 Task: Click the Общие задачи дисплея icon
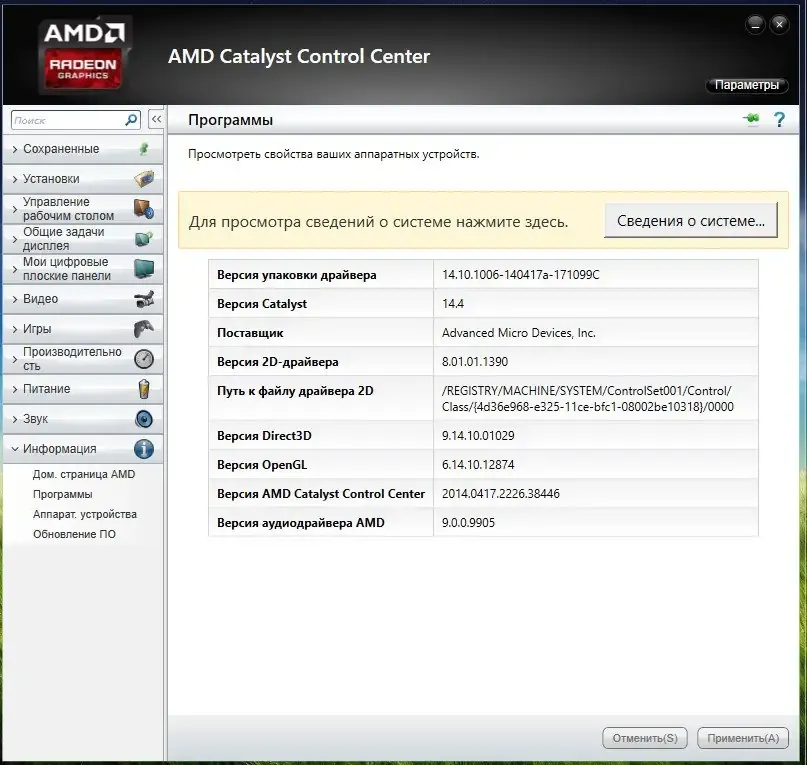(x=144, y=238)
